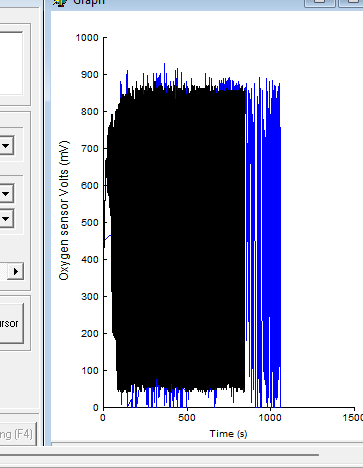Click the 900 label on voltage axis
The width and height of the screenshot is (363, 468).
90,75
